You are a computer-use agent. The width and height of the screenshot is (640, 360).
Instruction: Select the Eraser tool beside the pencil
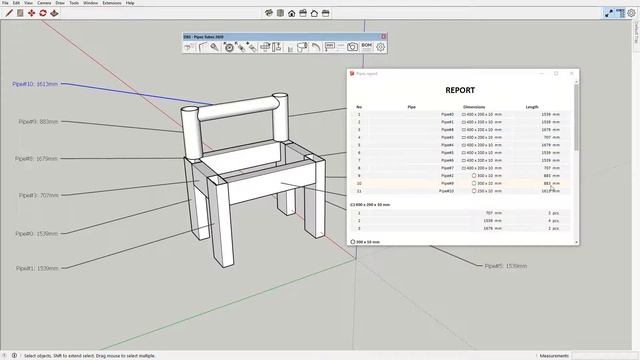pyautogui.click(x=20, y=13)
